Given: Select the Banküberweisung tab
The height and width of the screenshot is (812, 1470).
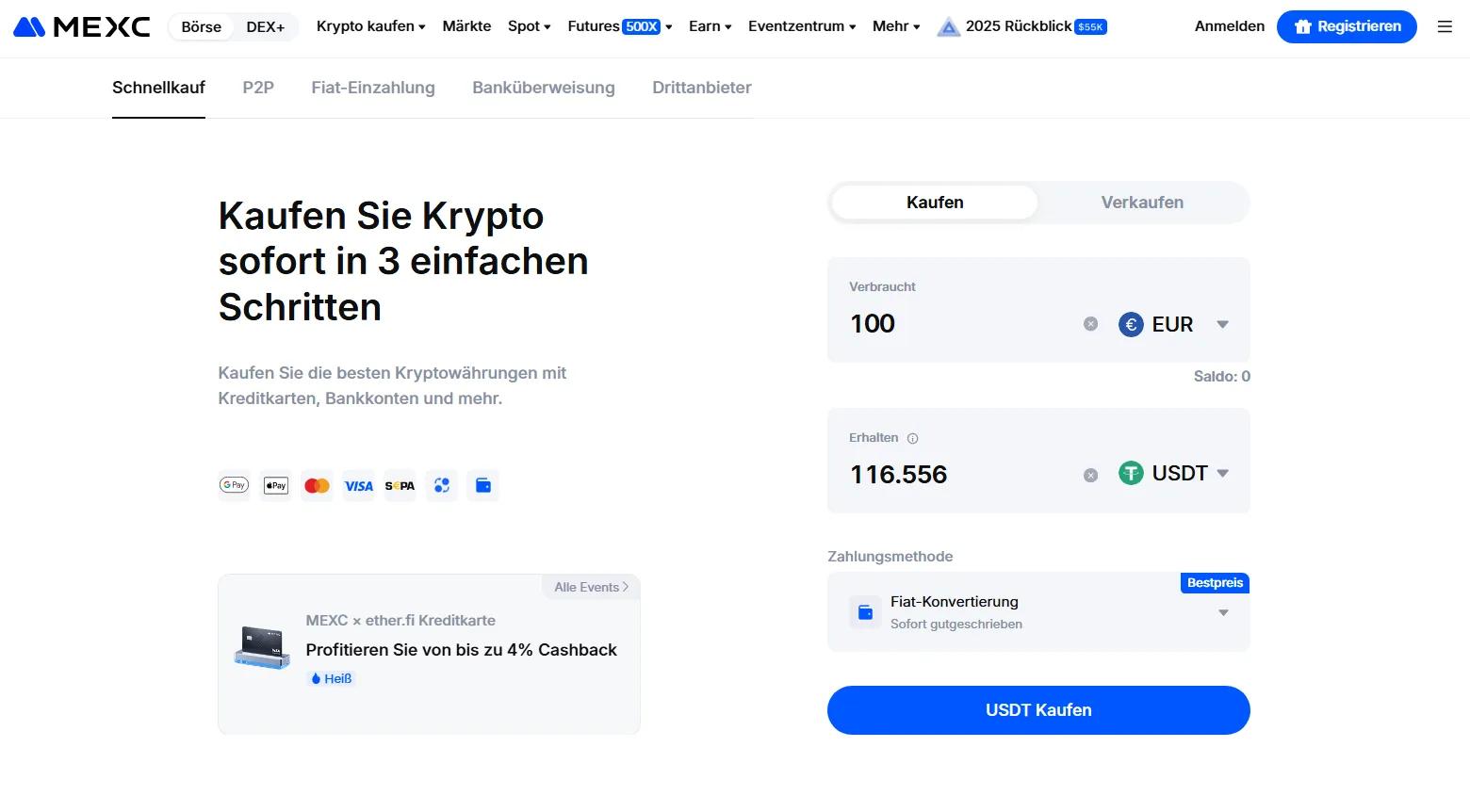Looking at the screenshot, I should pos(544,88).
